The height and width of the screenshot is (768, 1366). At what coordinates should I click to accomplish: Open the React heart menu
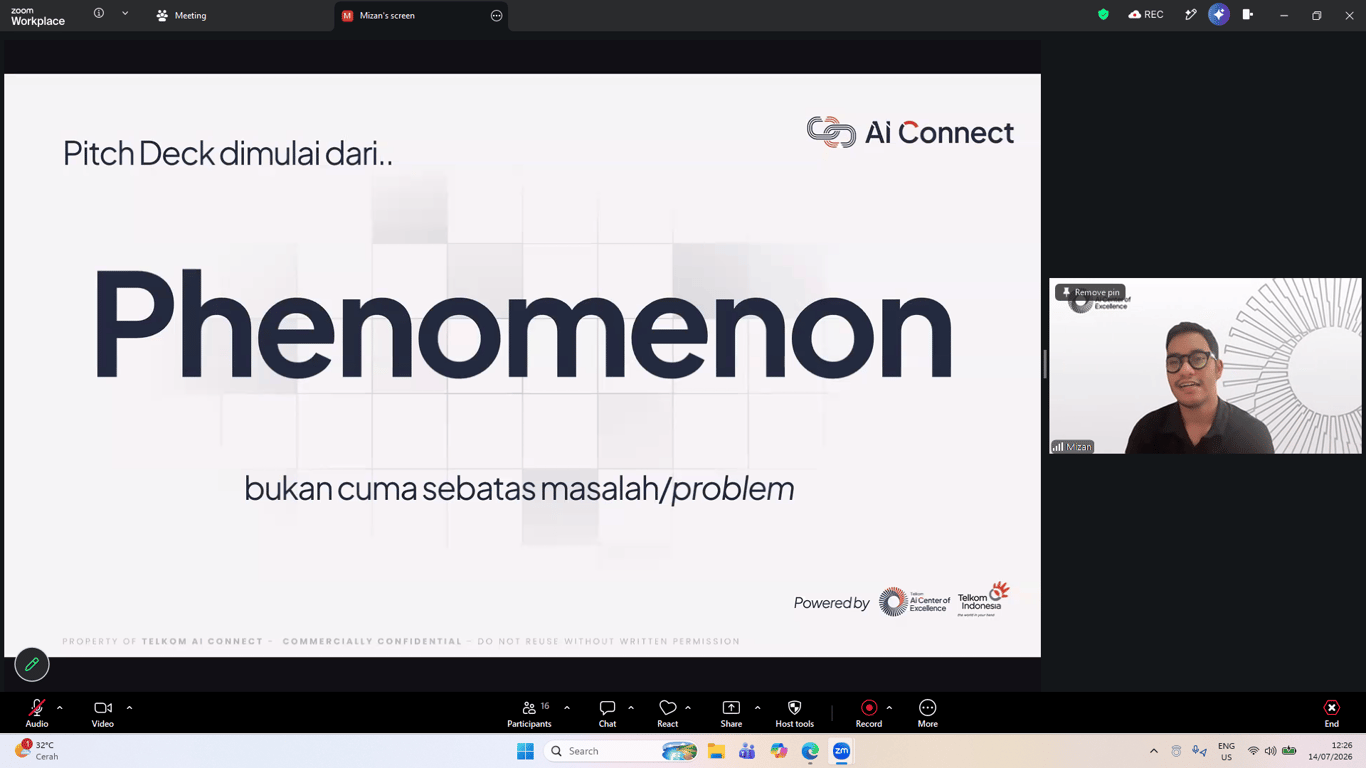[x=668, y=713]
